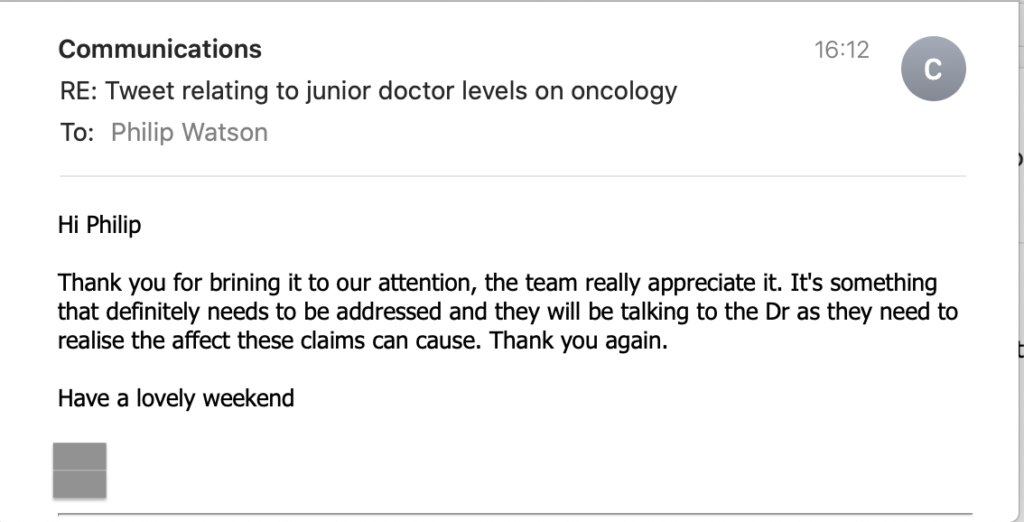Click the email subject line about oncology
This screenshot has width=1024, height=522.
[368, 91]
